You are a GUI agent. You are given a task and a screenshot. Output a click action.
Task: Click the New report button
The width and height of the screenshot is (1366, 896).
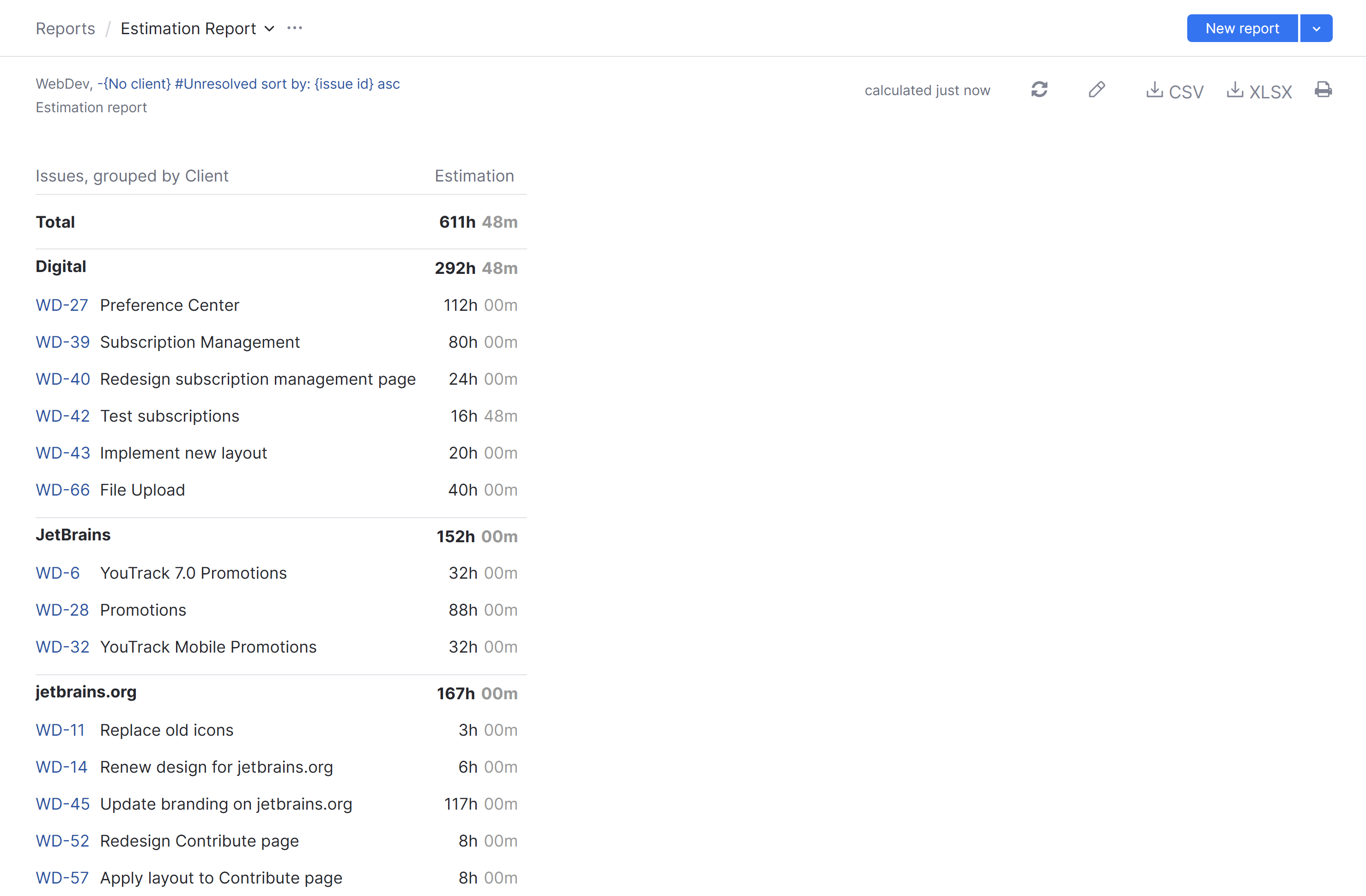1242,28
